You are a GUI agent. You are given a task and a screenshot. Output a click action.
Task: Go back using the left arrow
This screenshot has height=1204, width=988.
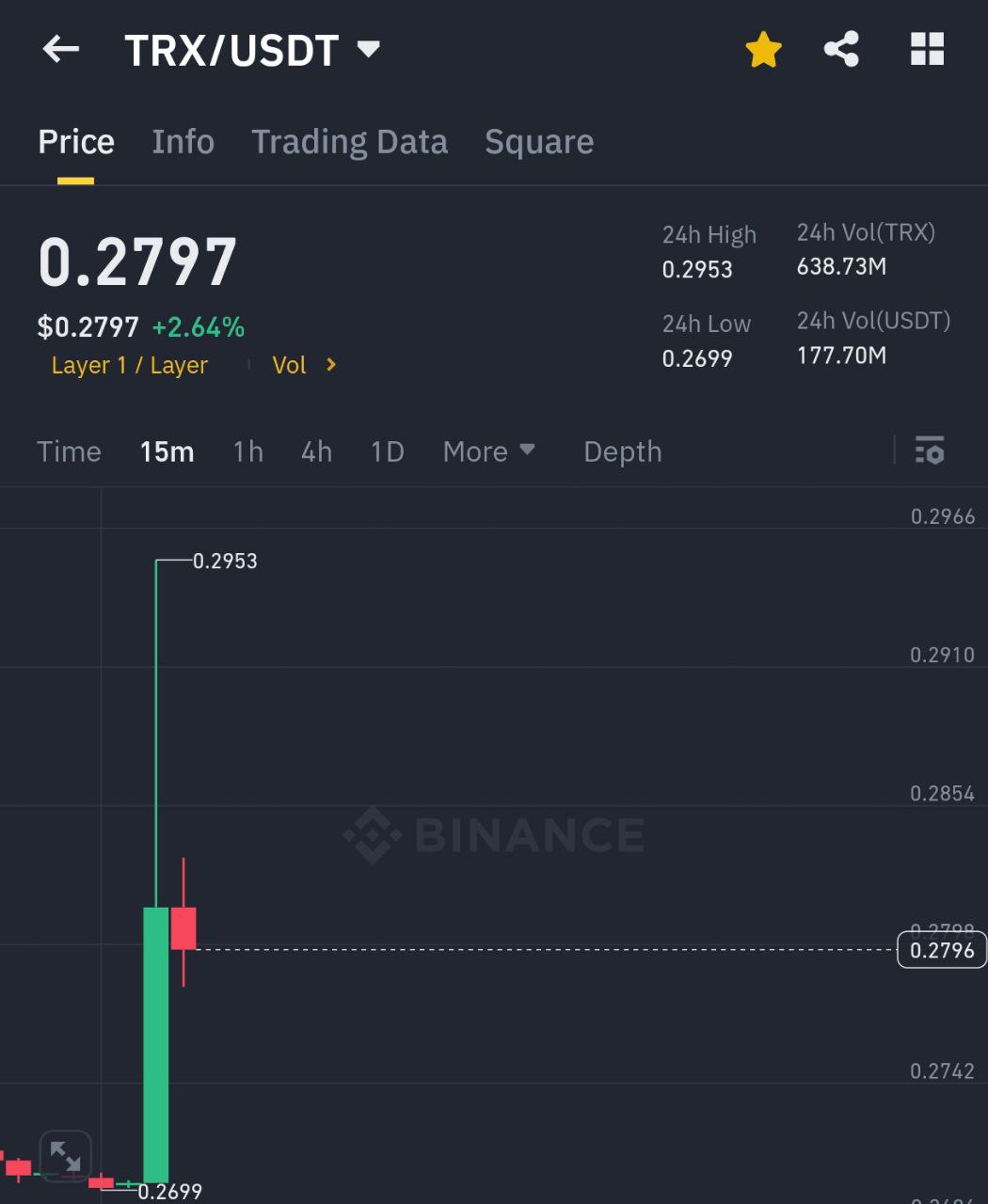pos(61,49)
